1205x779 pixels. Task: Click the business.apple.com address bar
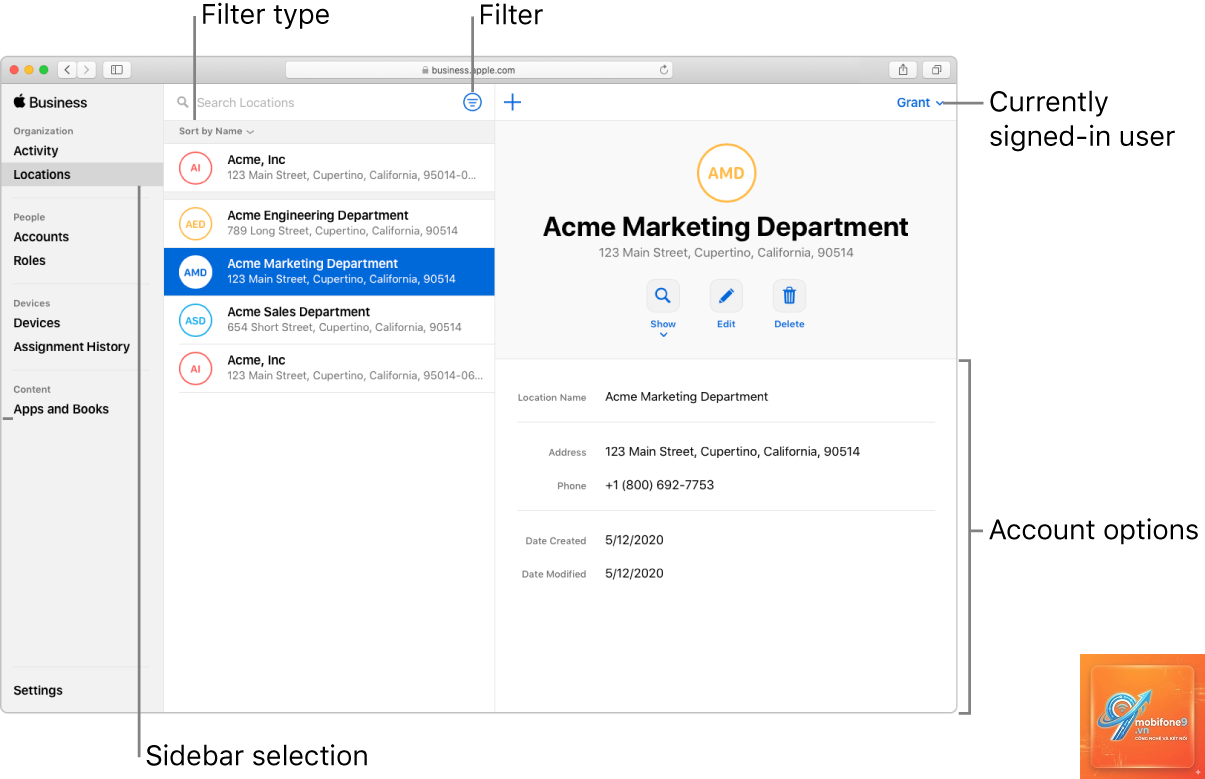click(x=479, y=70)
